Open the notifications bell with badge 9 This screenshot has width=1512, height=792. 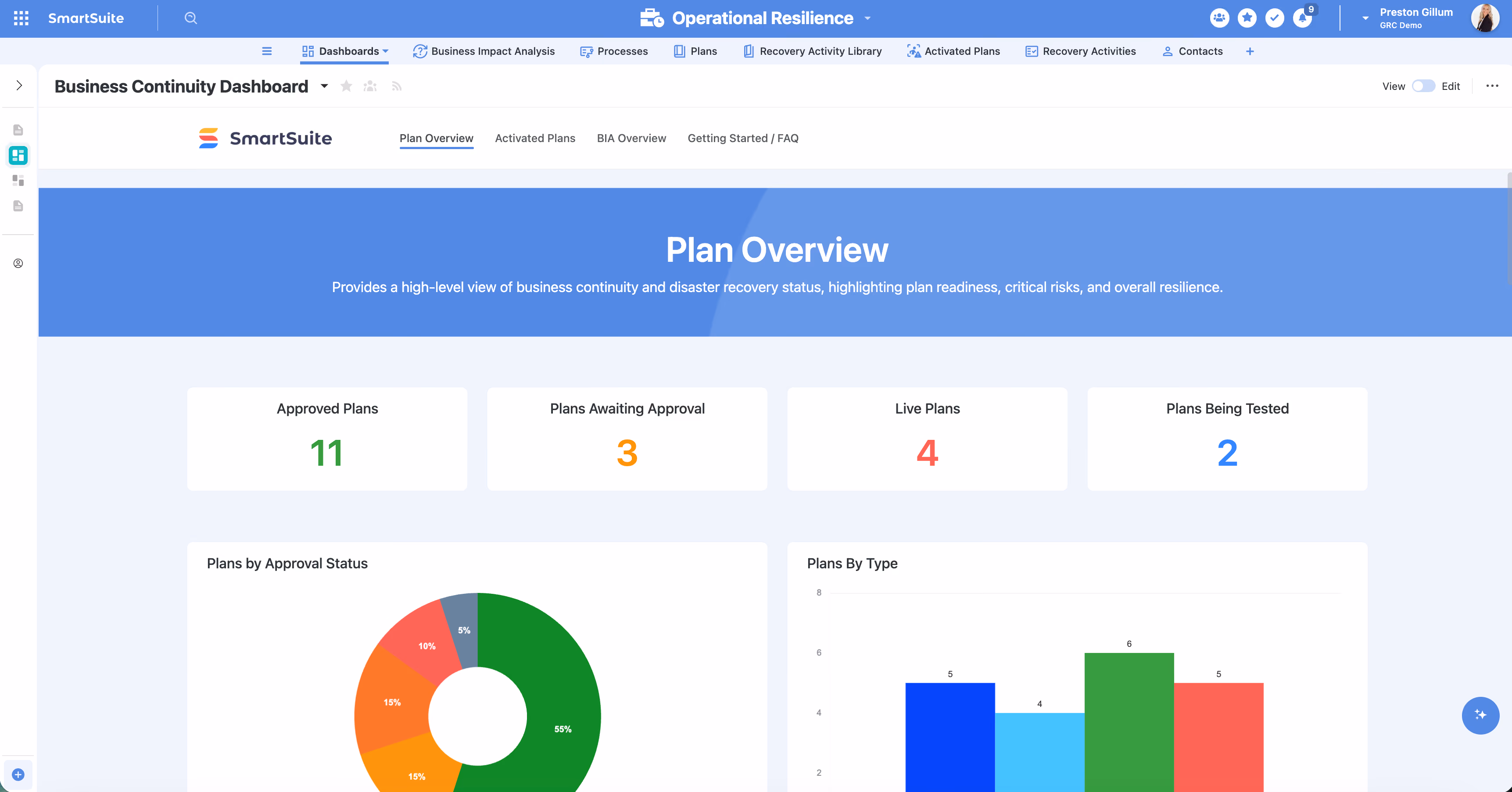point(1302,18)
